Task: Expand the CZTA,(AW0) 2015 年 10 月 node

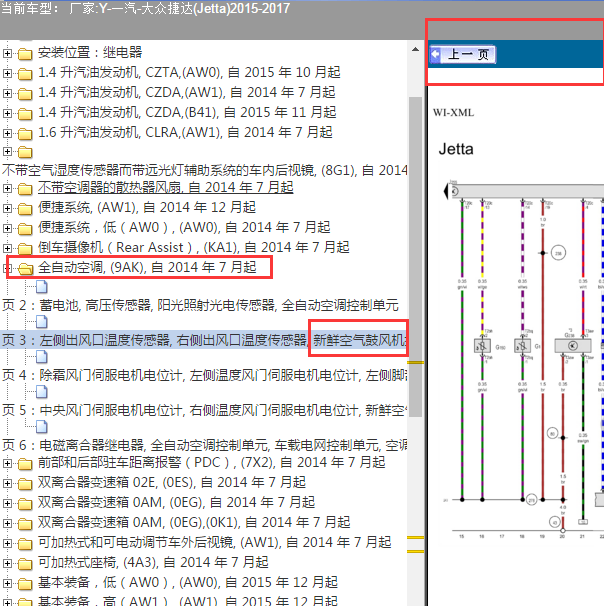Action: [x=7, y=73]
